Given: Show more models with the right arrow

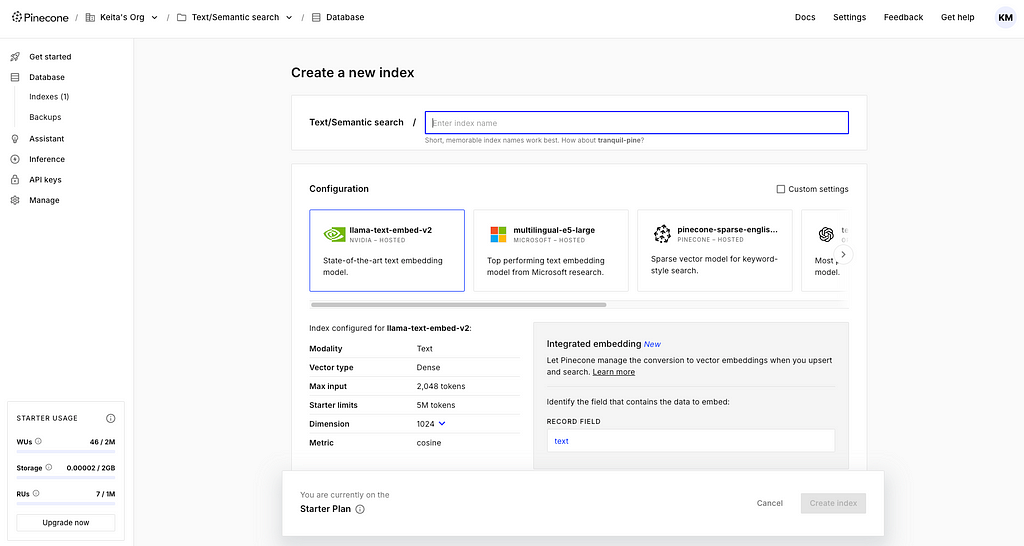Looking at the screenshot, I should click(x=843, y=254).
